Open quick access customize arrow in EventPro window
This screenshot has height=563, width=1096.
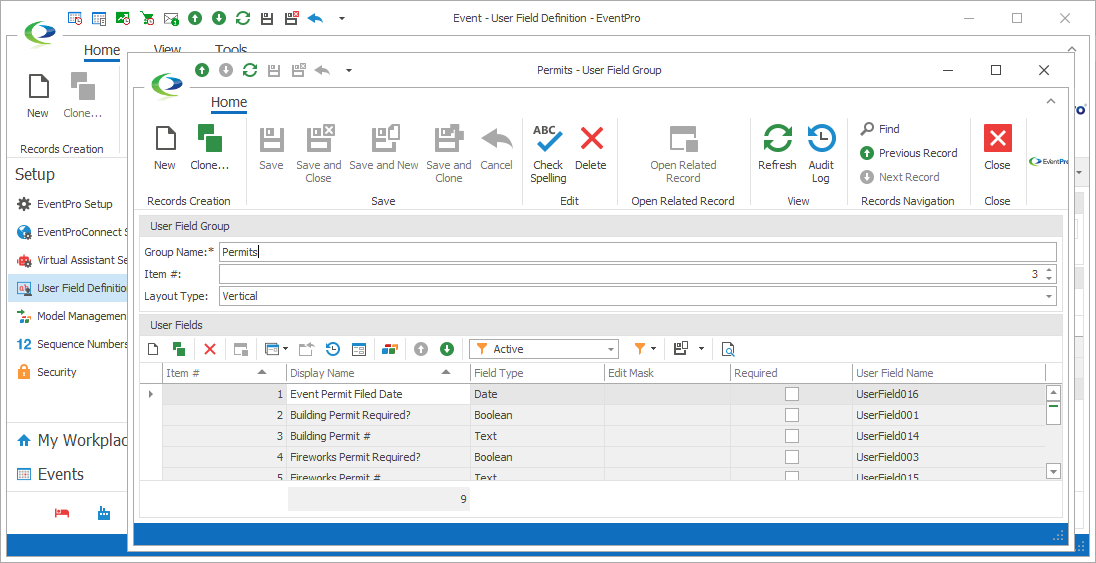pyautogui.click(x=342, y=18)
